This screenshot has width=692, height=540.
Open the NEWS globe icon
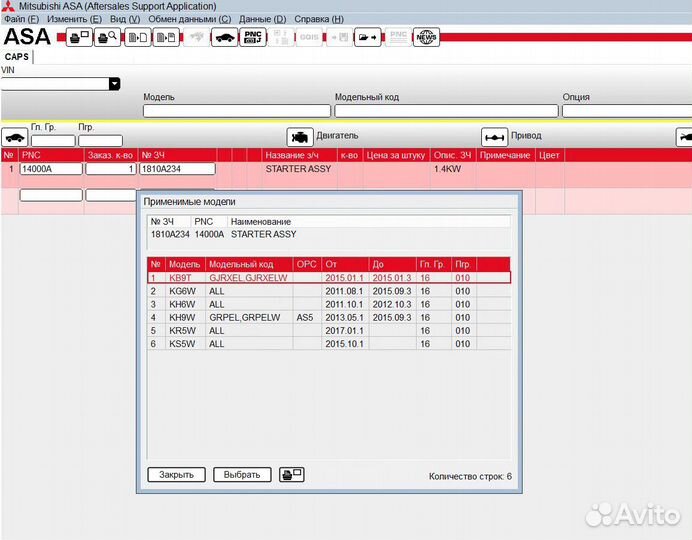tap(427, 38)
